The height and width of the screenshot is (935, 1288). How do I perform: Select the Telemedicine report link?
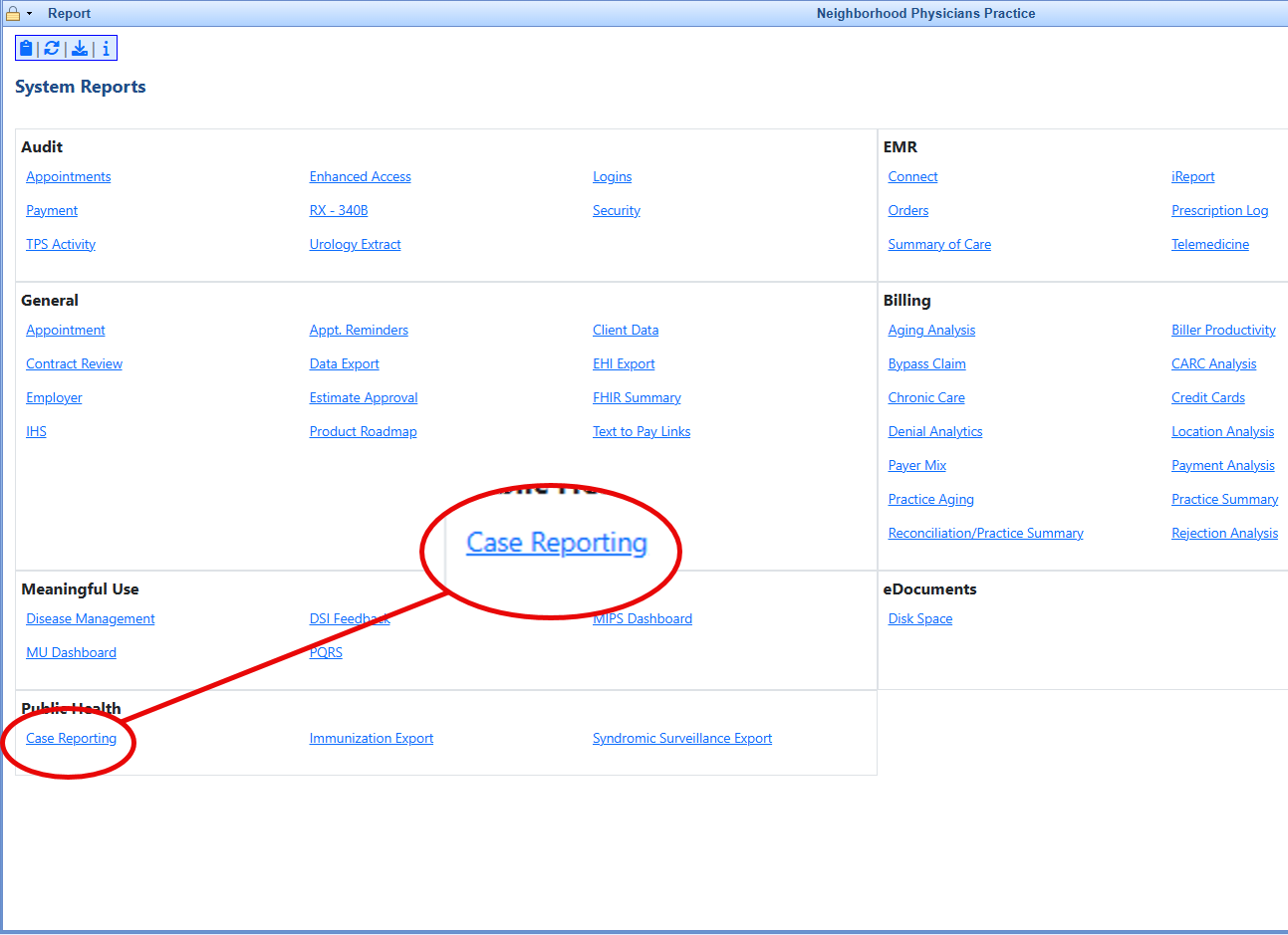tap(1210, 245)
